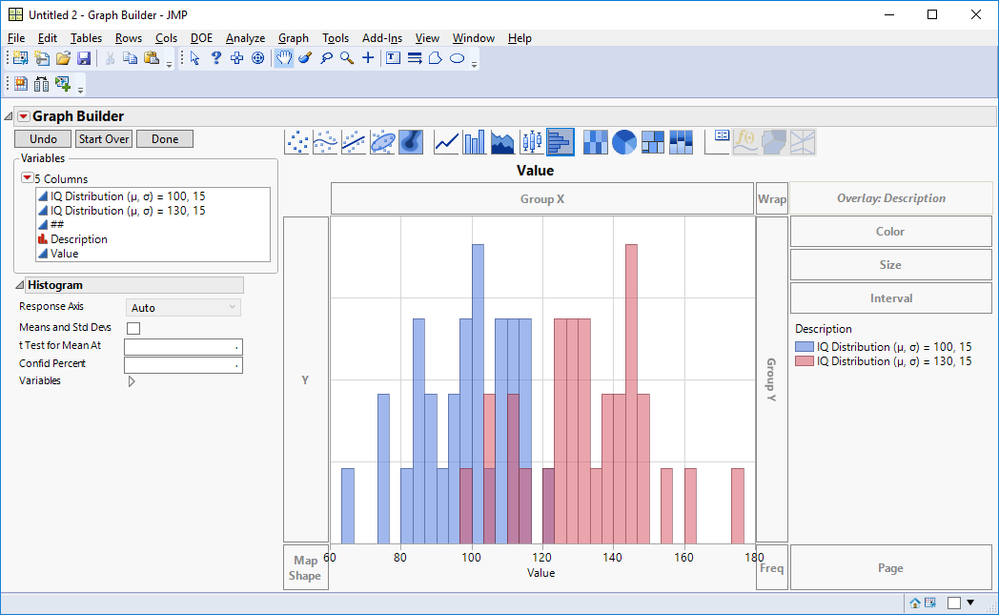Select the Magnifier zoom tool

point(347,59)
